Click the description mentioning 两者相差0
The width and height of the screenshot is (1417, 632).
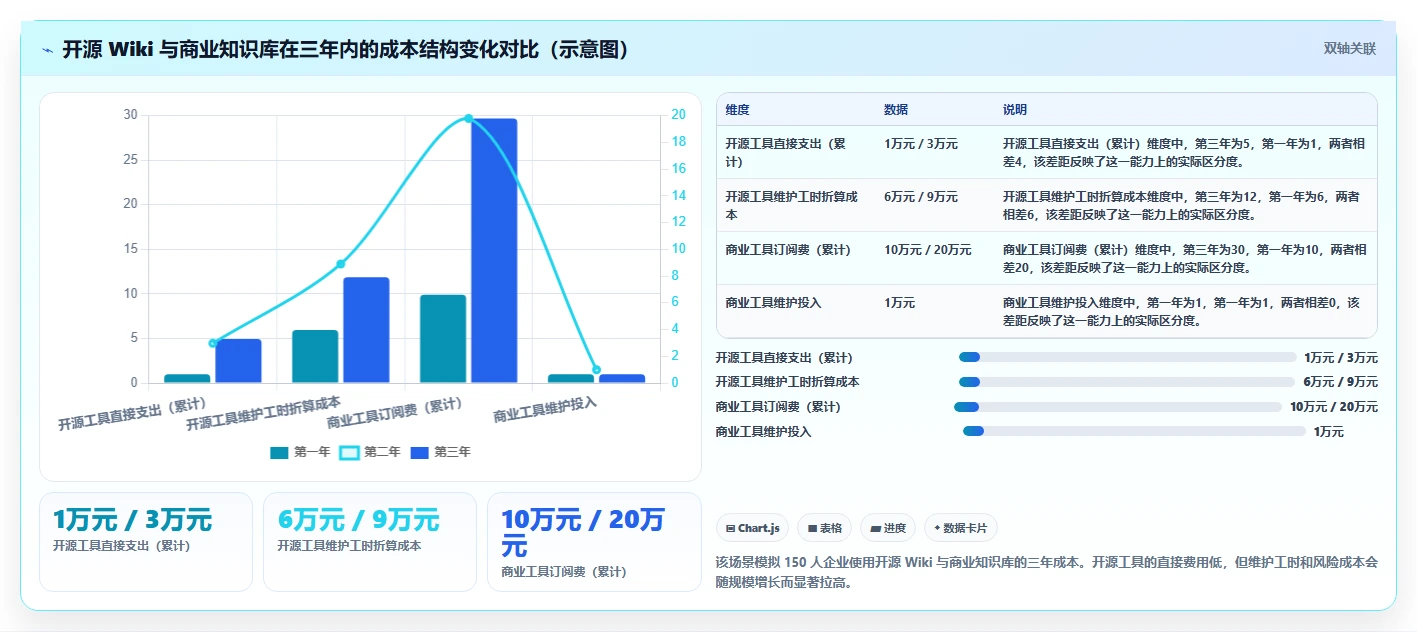pyautogui.click(x=1182, y=311)
